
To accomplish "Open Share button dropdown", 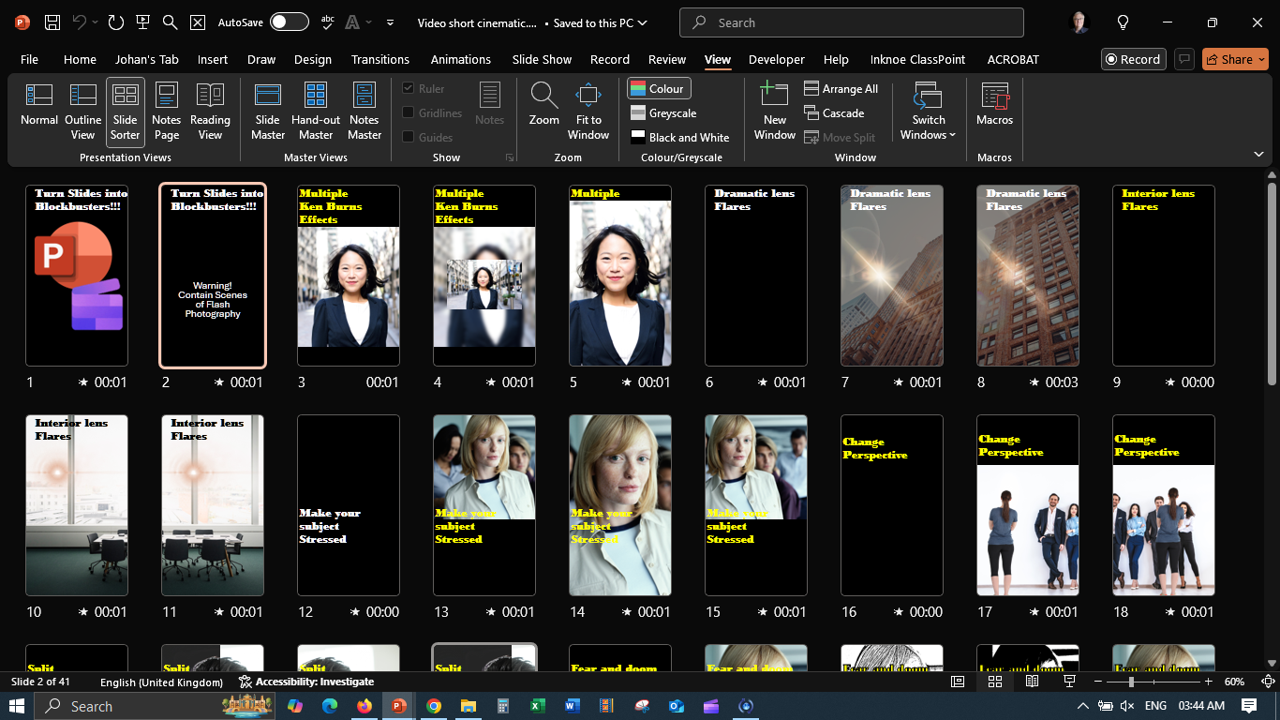I will pyautogui.click(x=1262, y=59).
